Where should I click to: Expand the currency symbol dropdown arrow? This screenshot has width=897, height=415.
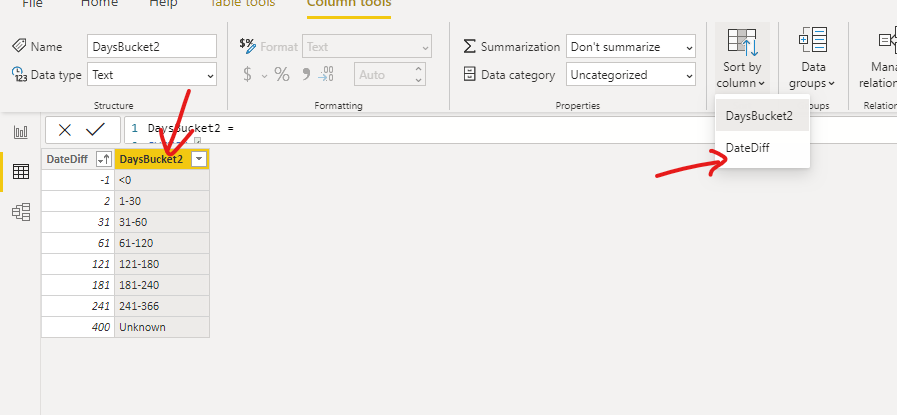264,75
